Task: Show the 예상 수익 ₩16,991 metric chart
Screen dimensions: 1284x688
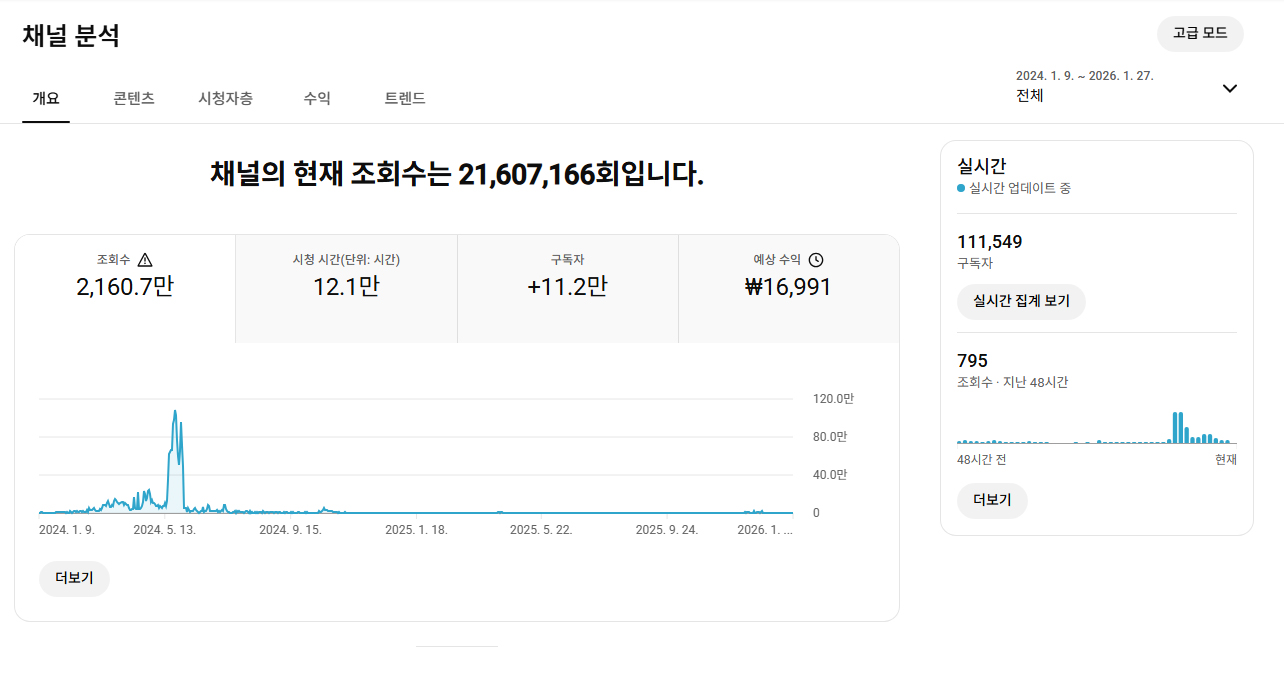Action: (x=788, y=288)
